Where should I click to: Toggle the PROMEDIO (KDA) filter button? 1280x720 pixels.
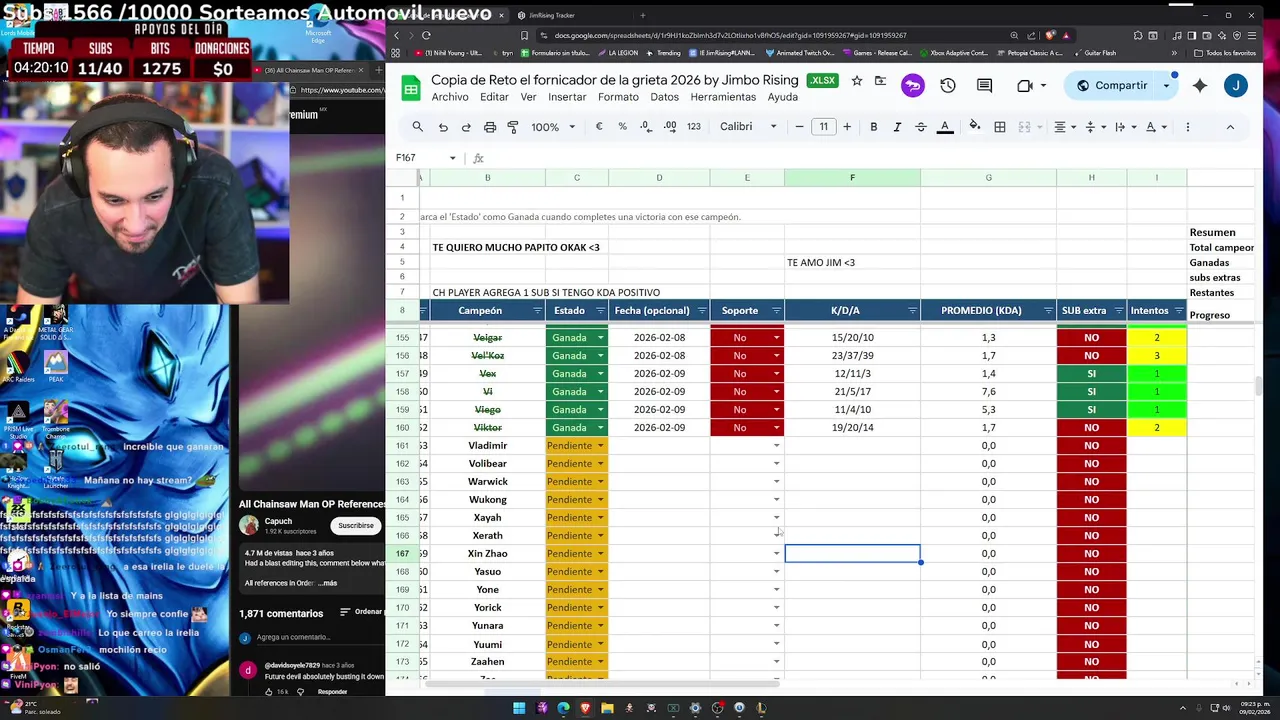tap(1048, 311)
